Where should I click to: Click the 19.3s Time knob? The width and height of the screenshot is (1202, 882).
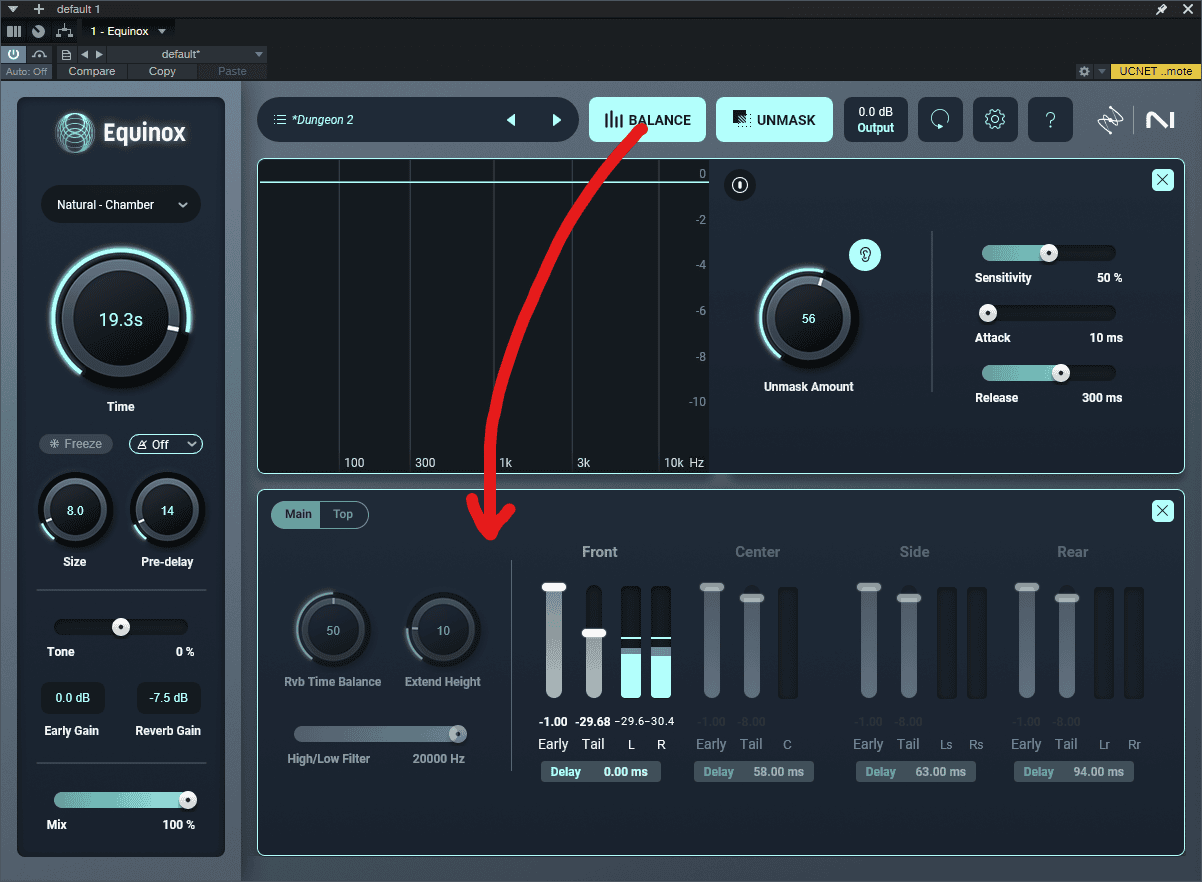pos(121,320)
